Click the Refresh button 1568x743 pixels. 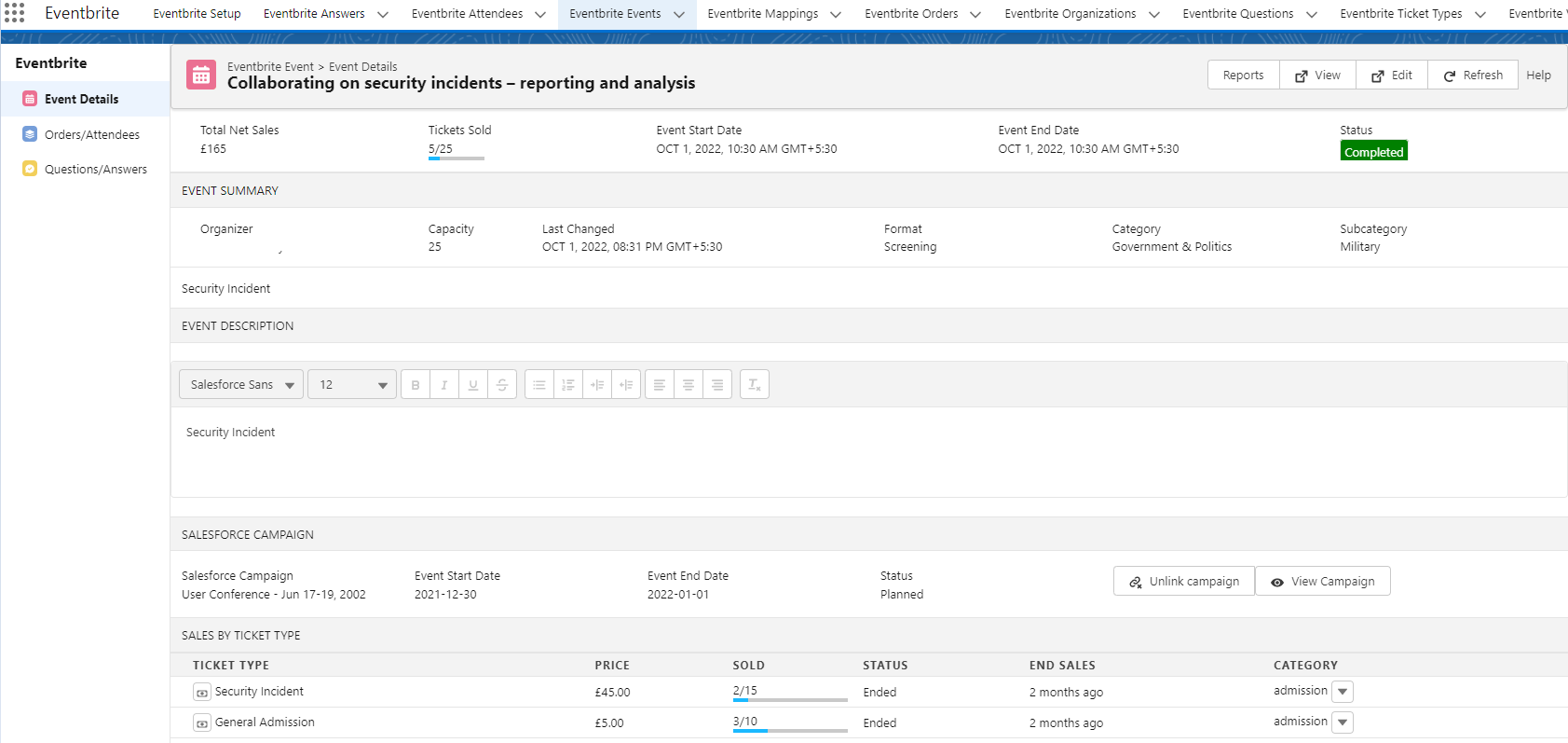point(1473,75)
